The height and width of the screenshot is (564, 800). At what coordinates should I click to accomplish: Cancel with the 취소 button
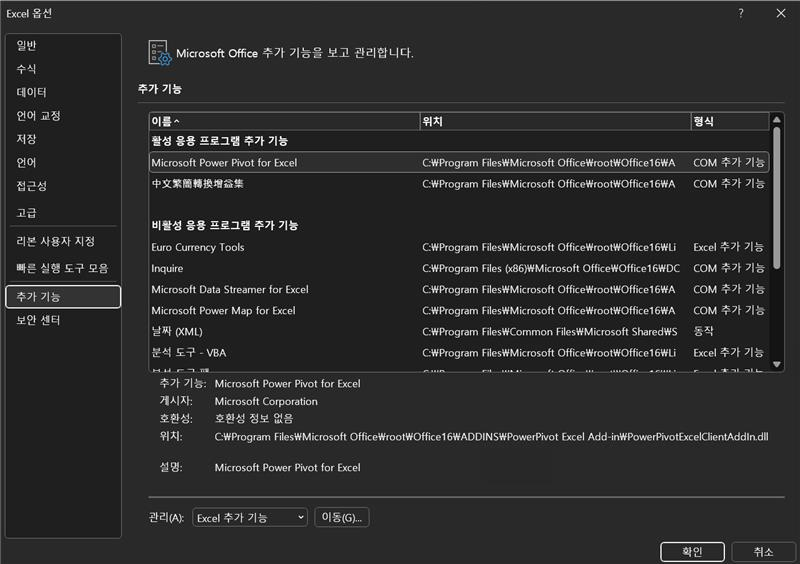tap(763, 552)
